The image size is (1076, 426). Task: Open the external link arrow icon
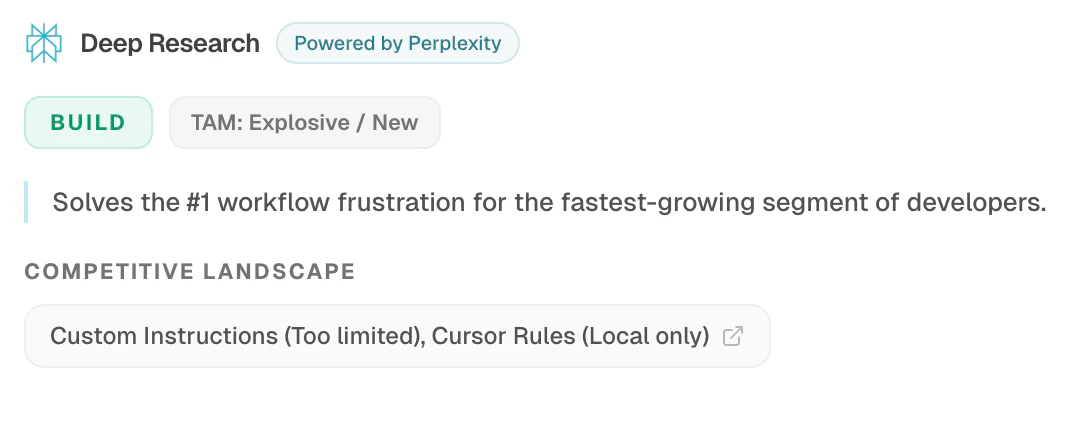(x=732, y=336)
